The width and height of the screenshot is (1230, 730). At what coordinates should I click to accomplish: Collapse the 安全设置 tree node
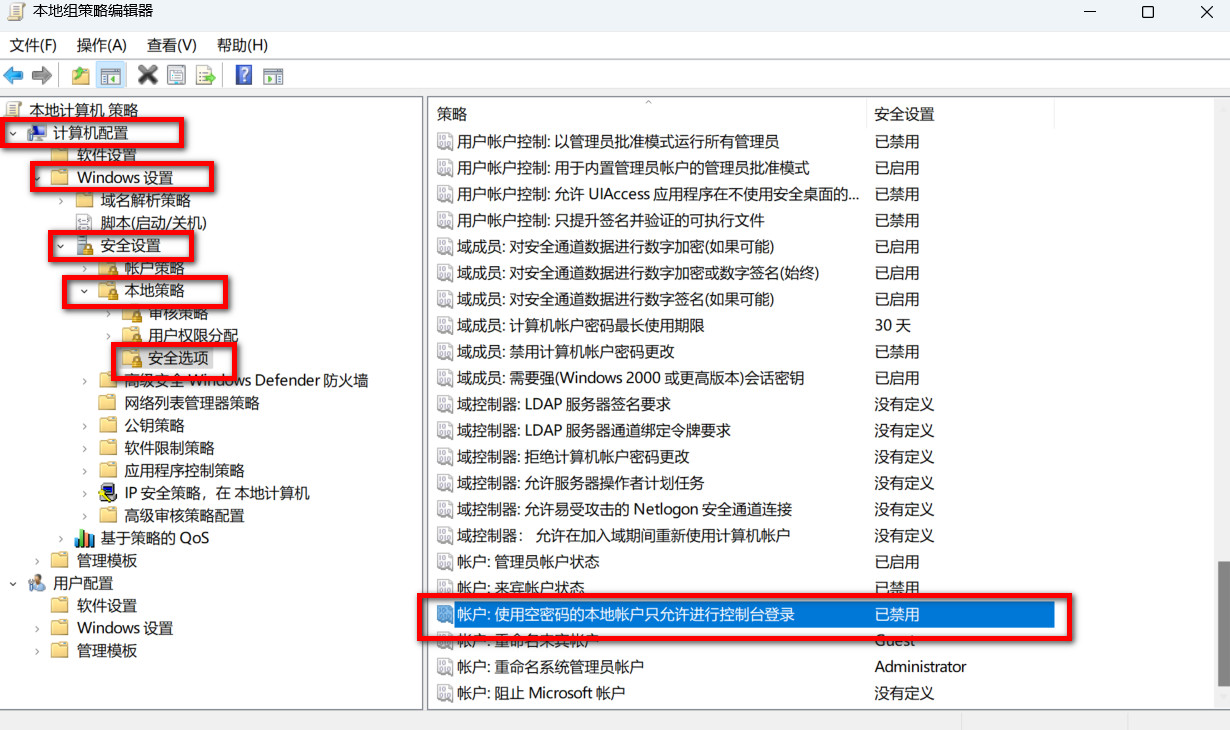pos(61,246)
